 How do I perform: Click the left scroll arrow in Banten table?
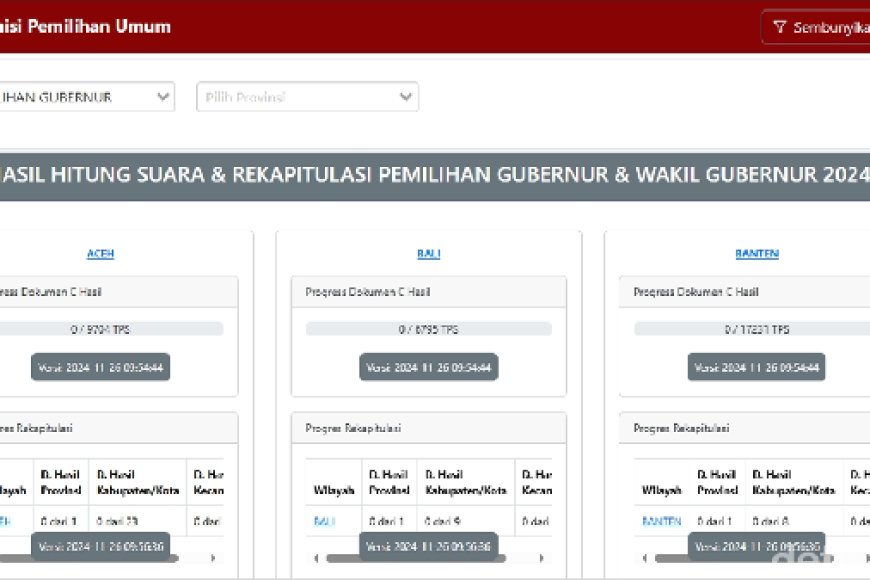point(644,558)
